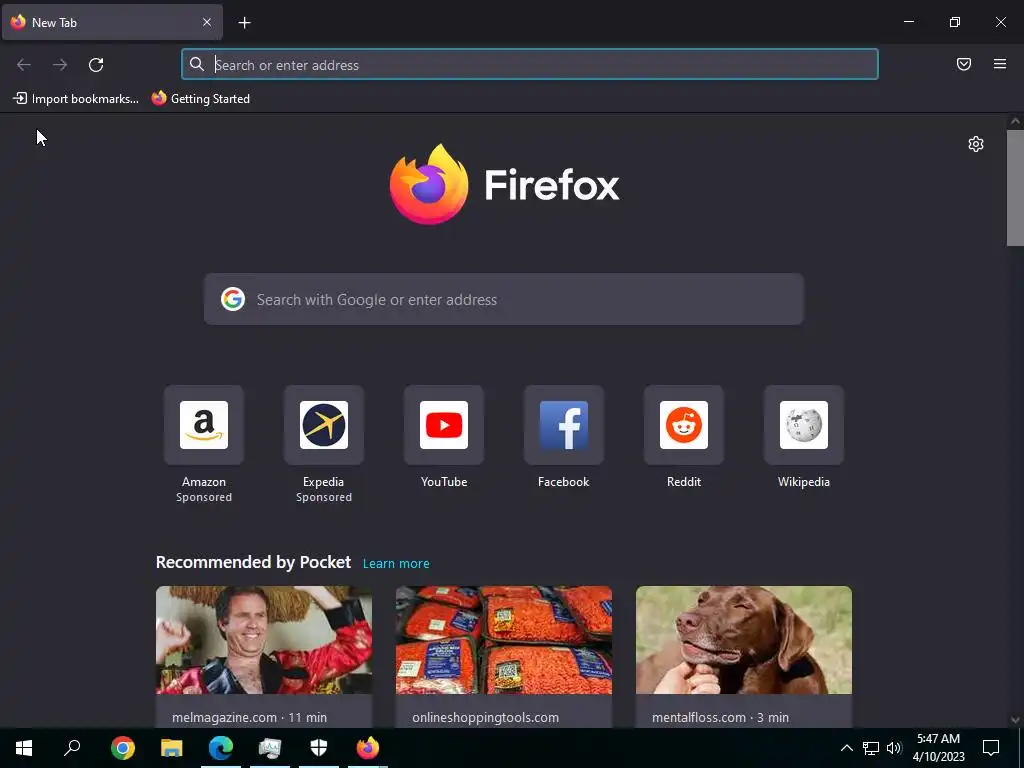Click the page vertical scrollbar thumb
This screenshot has width=1024, height=768.
(x=1015, y=188)
